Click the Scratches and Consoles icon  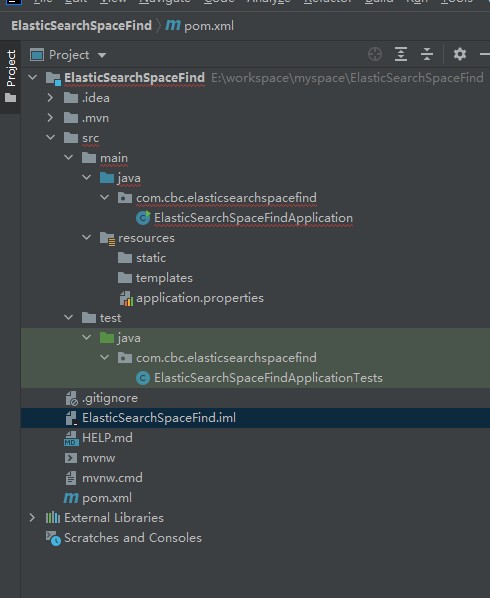click(x=53, y=538)
